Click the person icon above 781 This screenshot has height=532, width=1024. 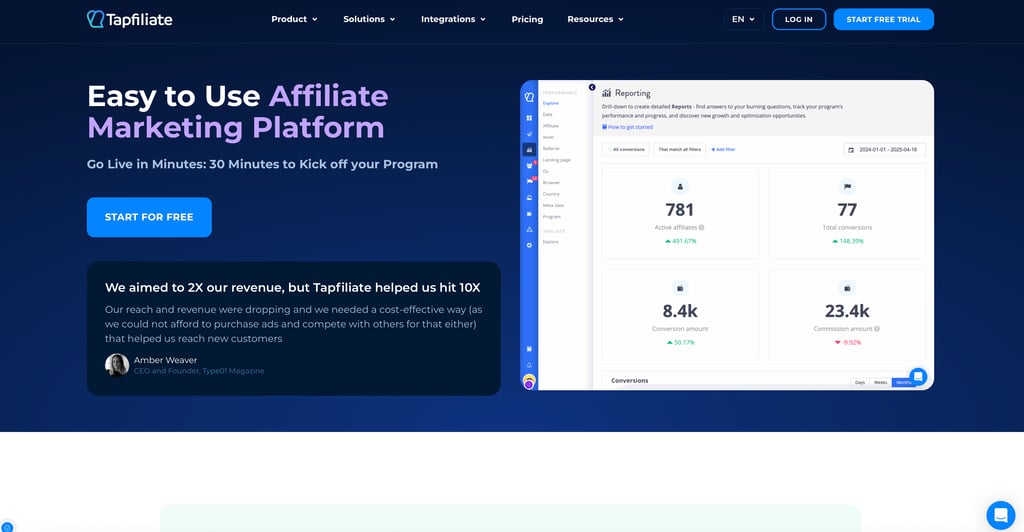[680, 187]
